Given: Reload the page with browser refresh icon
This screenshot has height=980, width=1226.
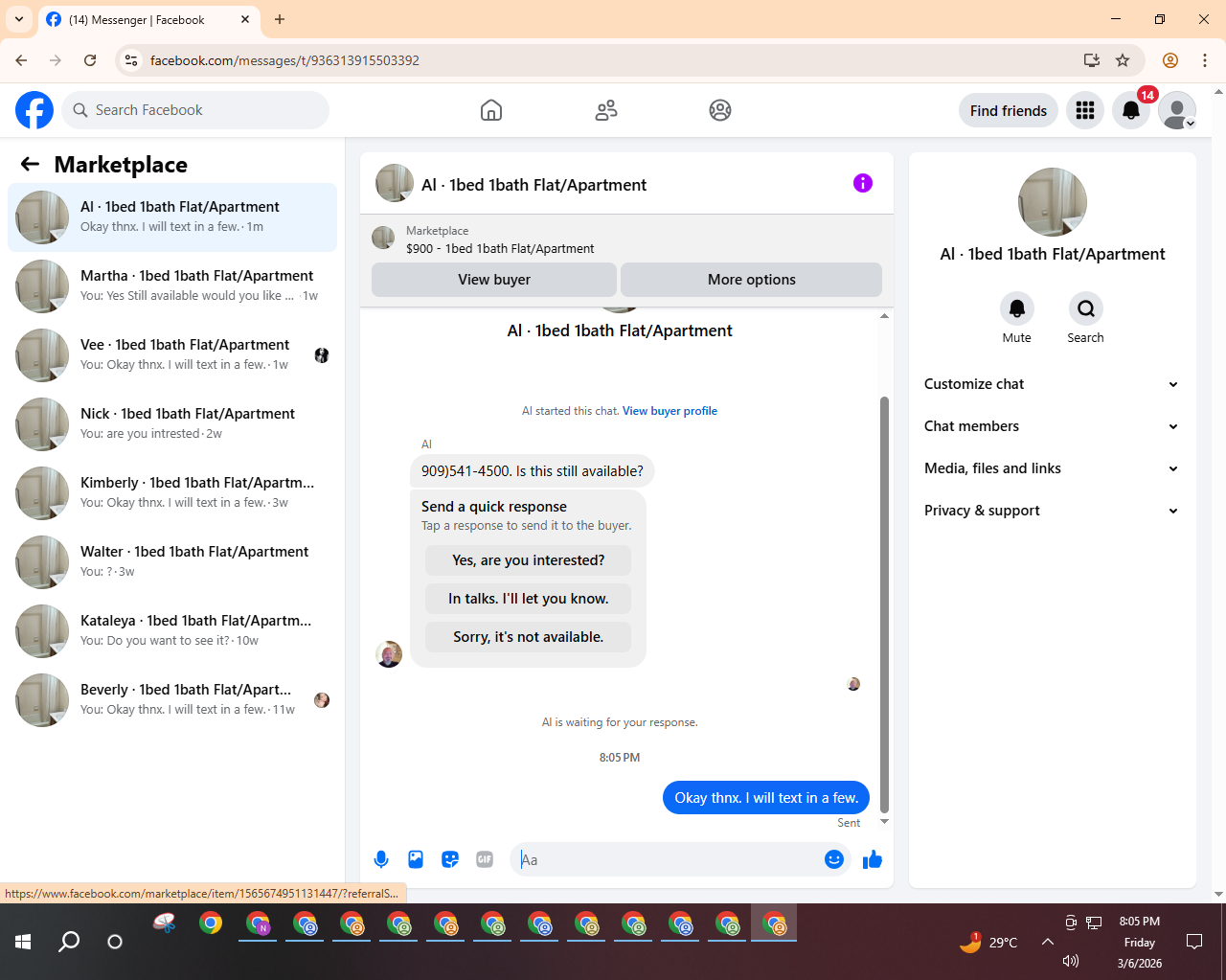Looking at the screenshot, I should click(x=90, y=60).
